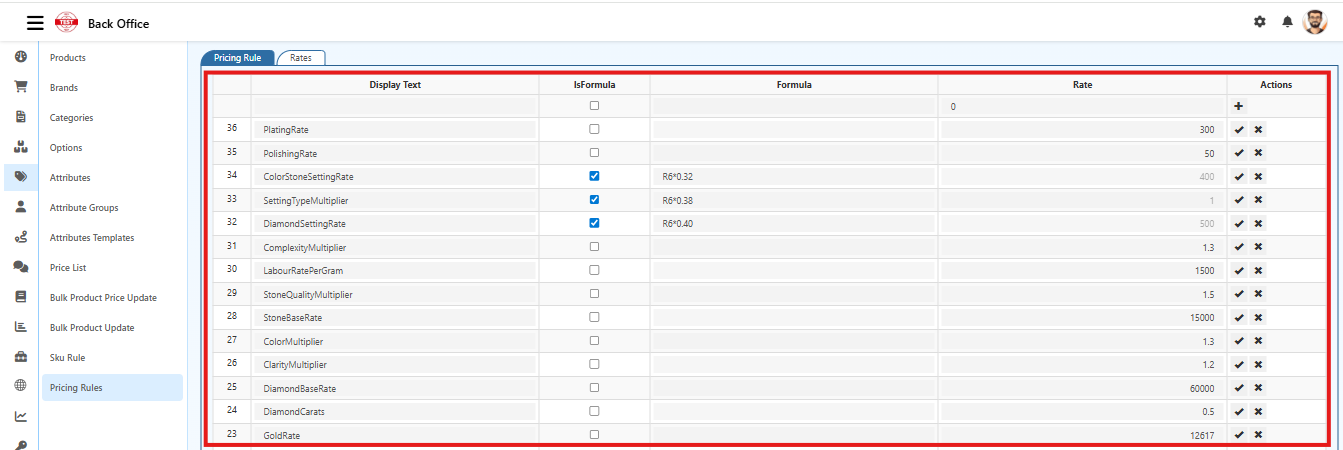Viewport: 1343px width, 450px height.
Task: Open the user profile avatar
Action: [x=1315, y=22]
